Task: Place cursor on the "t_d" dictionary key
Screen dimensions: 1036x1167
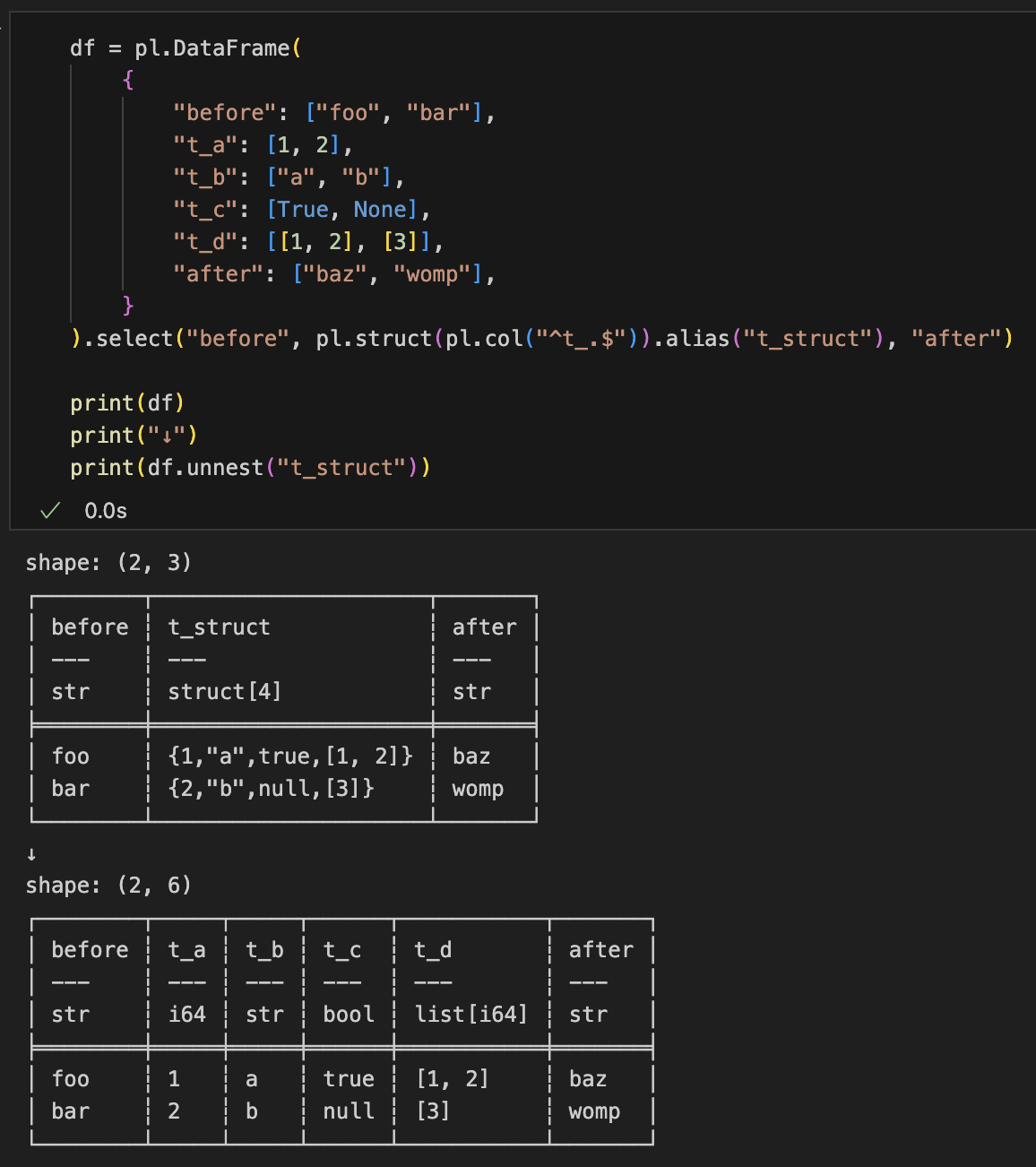Action: 205,241
